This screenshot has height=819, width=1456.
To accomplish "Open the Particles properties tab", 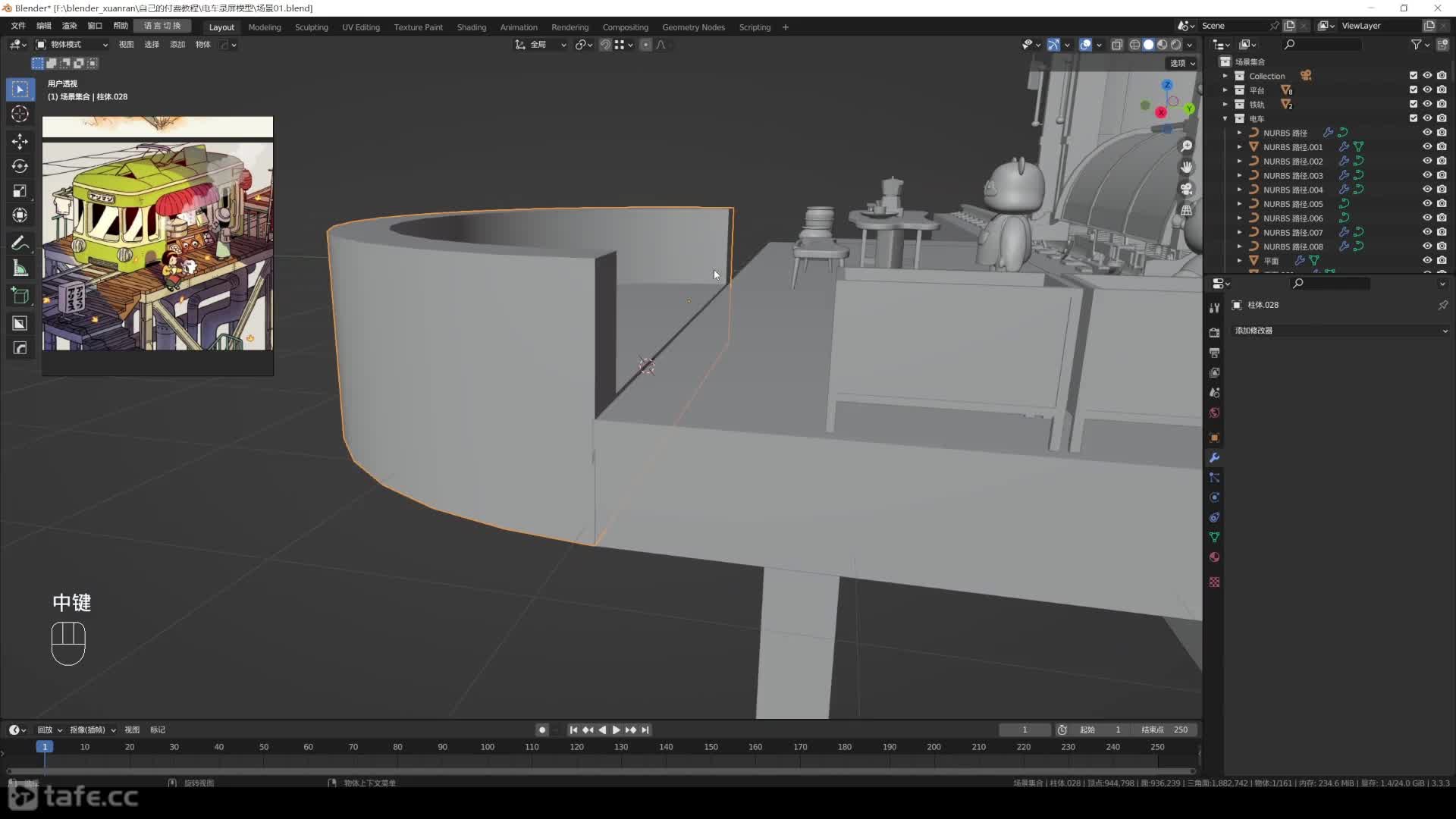I will [x=1214, y=478].
